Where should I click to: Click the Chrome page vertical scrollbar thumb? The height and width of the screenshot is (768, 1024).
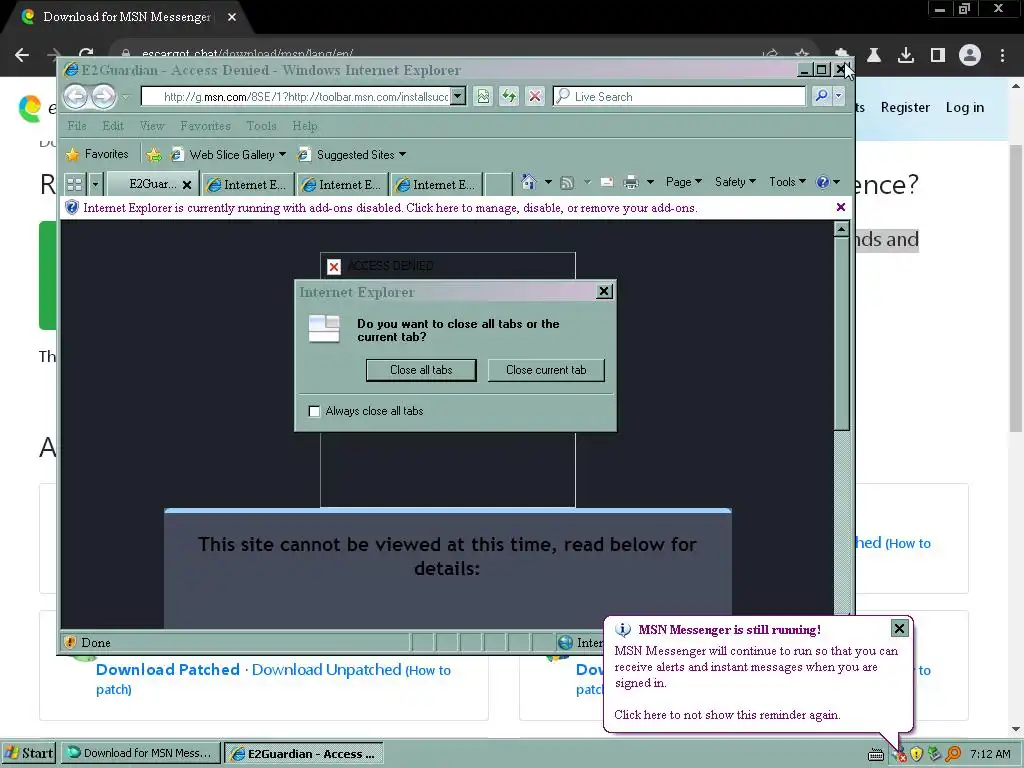click(x=1016, y=287)
